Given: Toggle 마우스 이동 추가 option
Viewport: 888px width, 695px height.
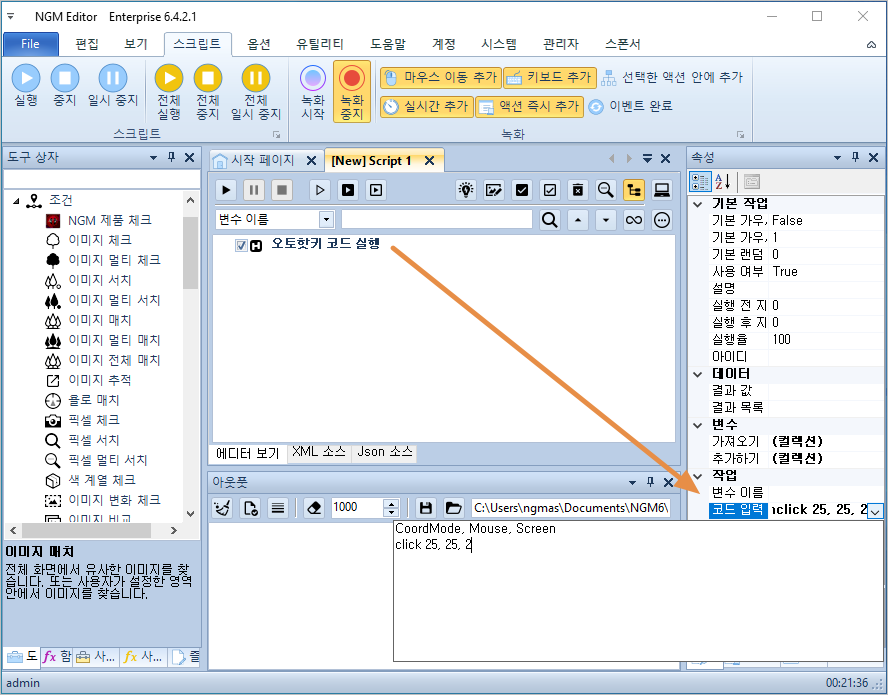Looking at the screenshot, I should click(441, 78).
